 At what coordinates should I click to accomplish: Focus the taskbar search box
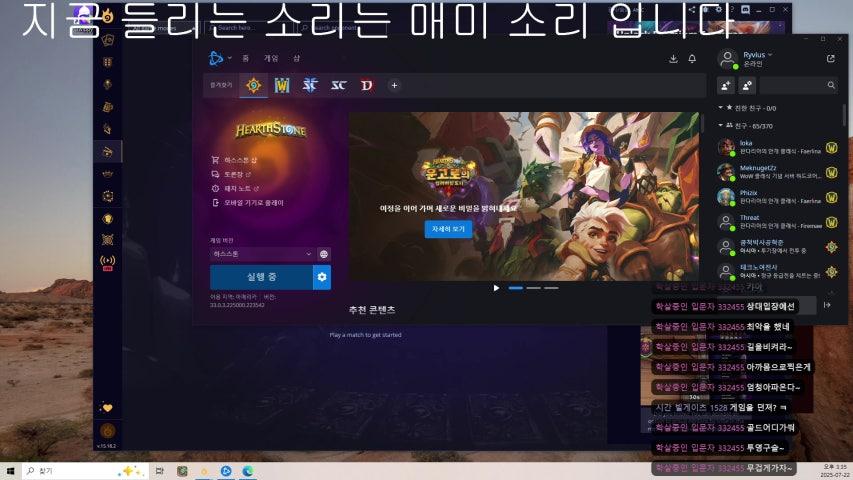point(85,471)
